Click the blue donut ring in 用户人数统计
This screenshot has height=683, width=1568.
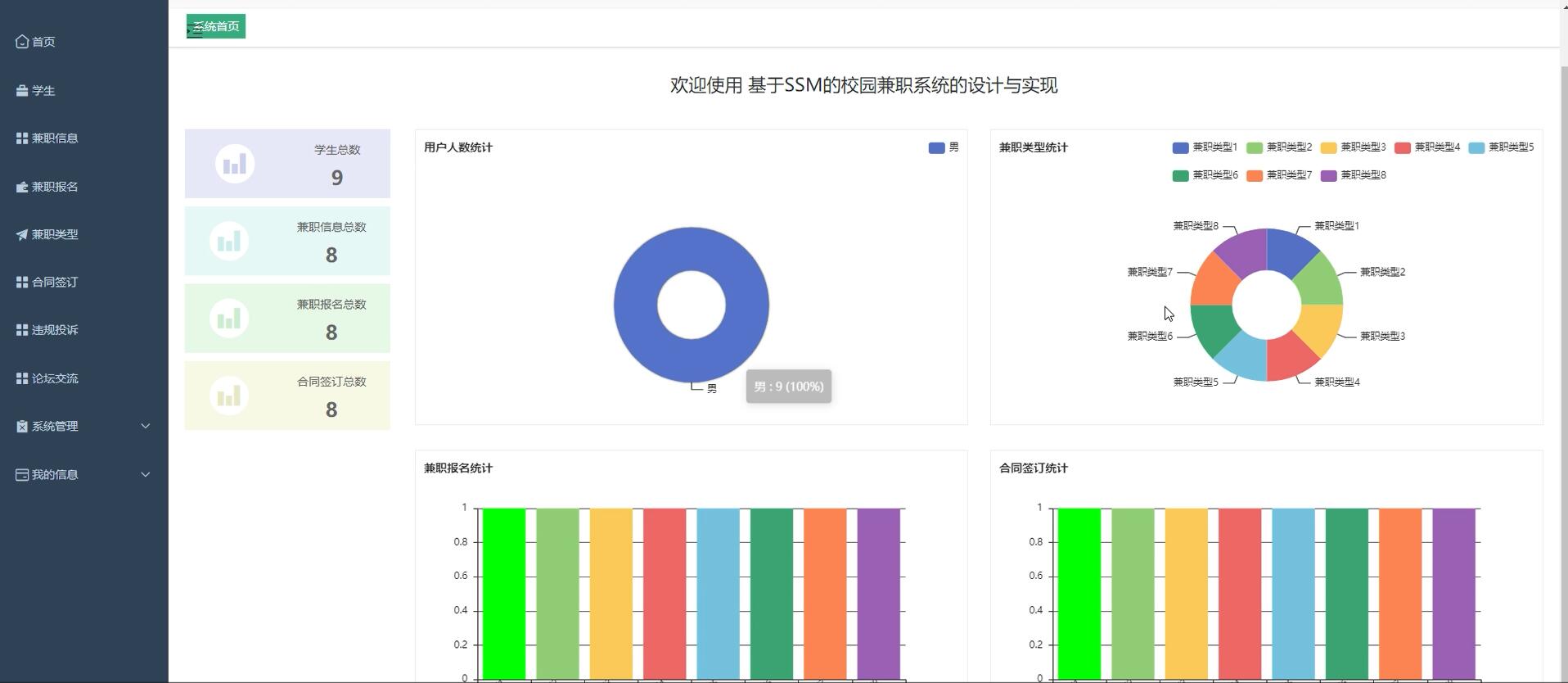[634, 305]
